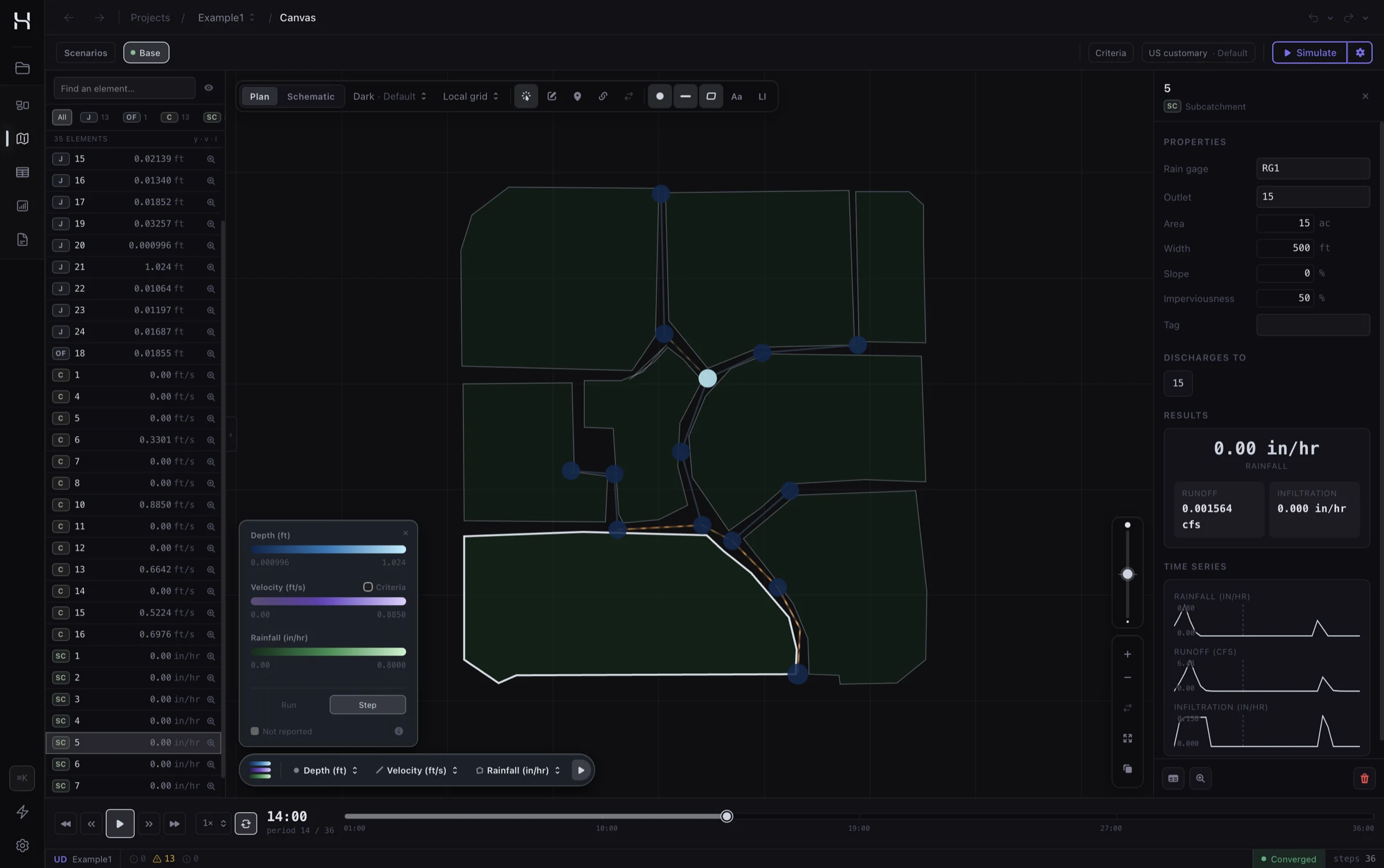The image size is (1384, 868).
Task: Toggle loop playback button
Action: coord(246,824)
